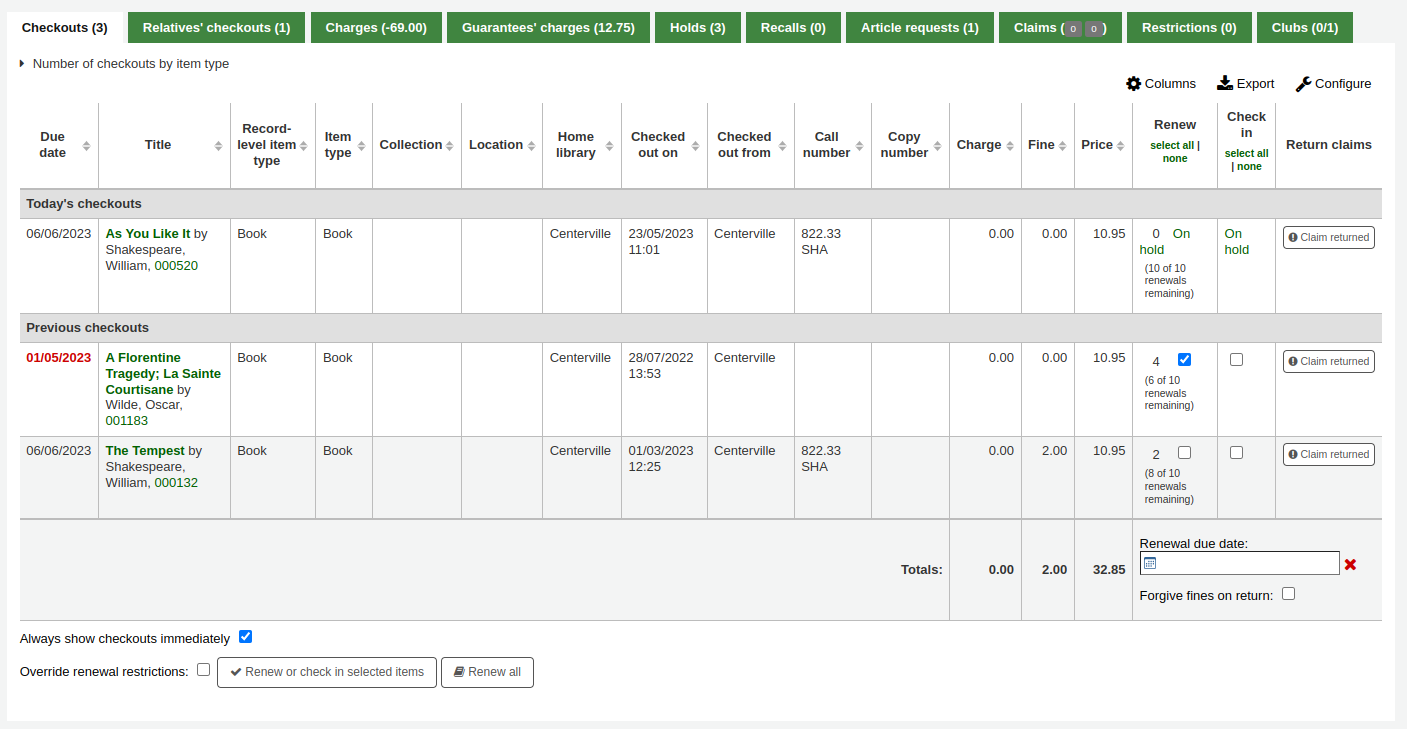This screenshot has width=1407, height=729.
Task: Click Claim returned for The Tempest
Action: coord(1328,455)
